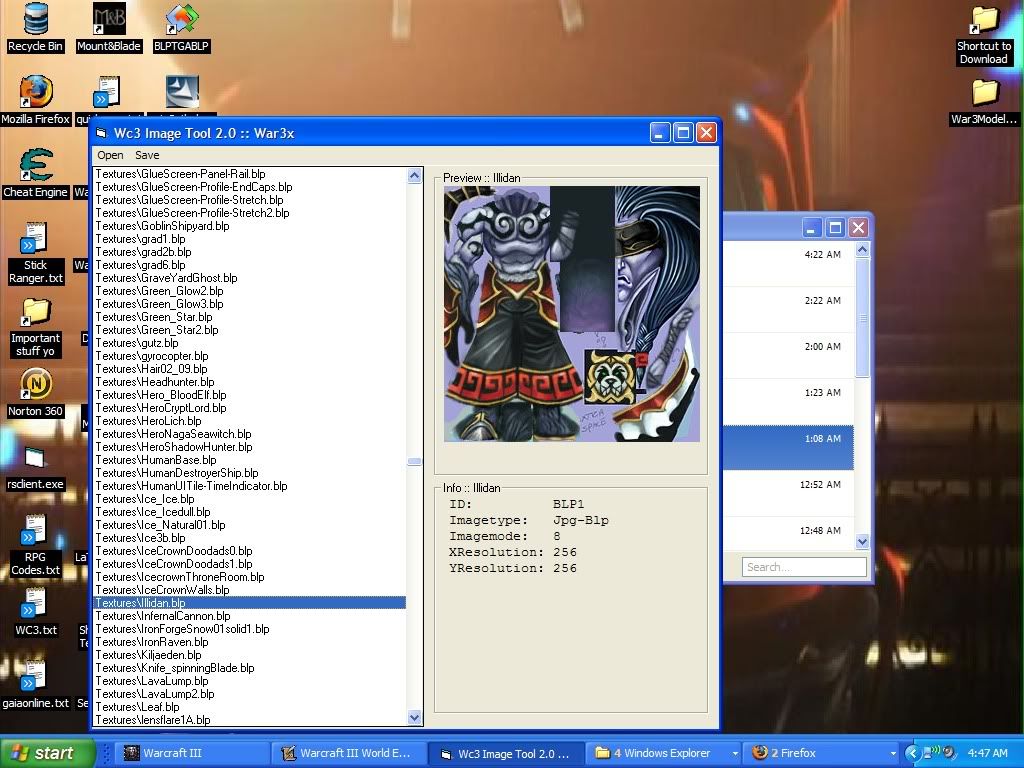Click the texture list scrollbar thumb
This screenshot has height=768, width=1024.
(414, 461)
